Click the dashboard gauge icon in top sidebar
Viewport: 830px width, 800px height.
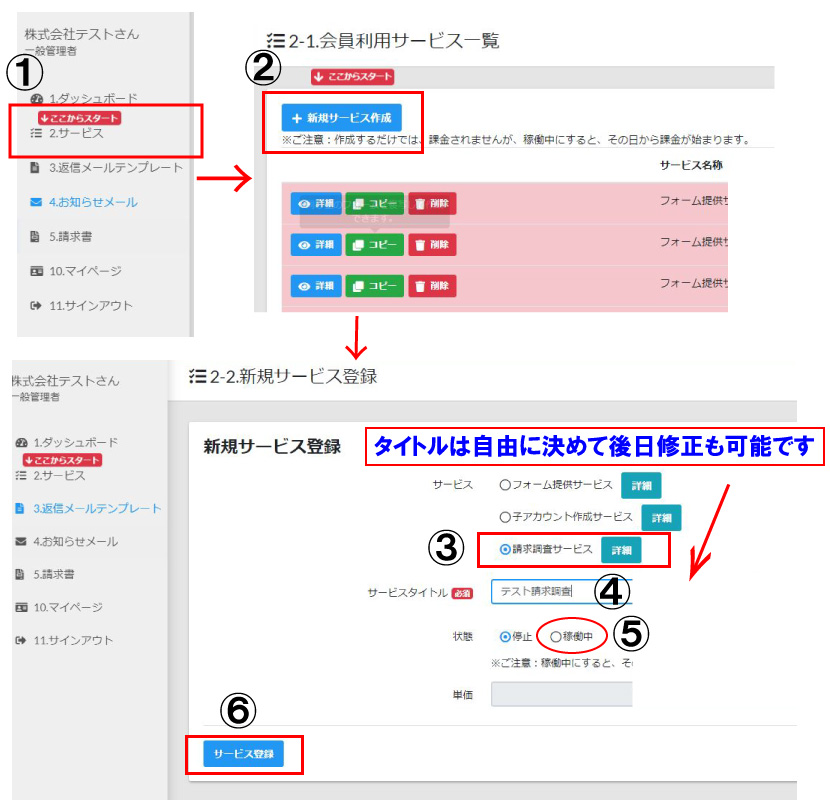(36, 99)
